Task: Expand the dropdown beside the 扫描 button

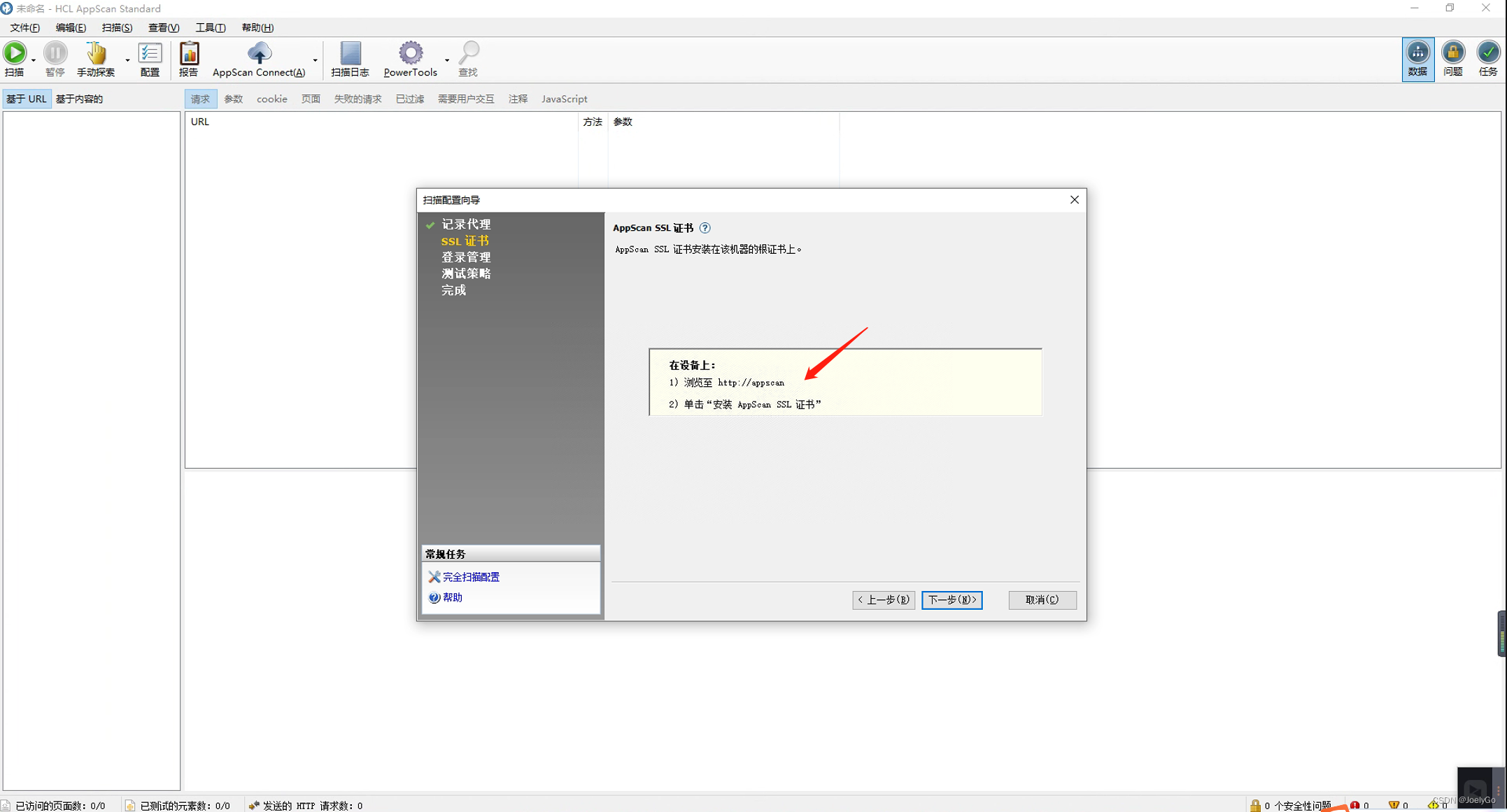Action: point(32,60)
